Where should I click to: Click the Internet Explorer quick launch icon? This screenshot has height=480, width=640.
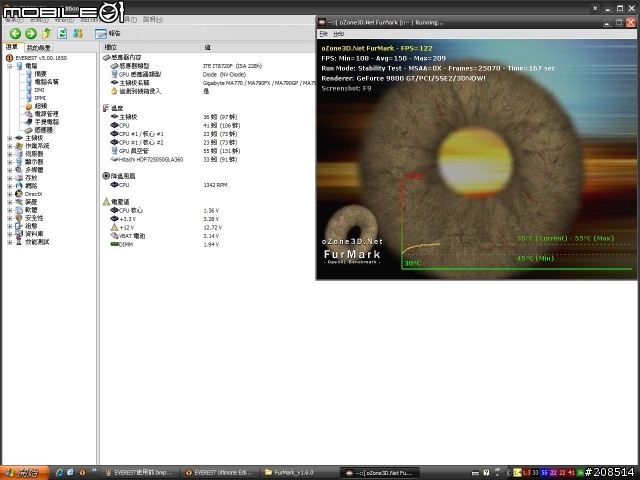point(60,473)
